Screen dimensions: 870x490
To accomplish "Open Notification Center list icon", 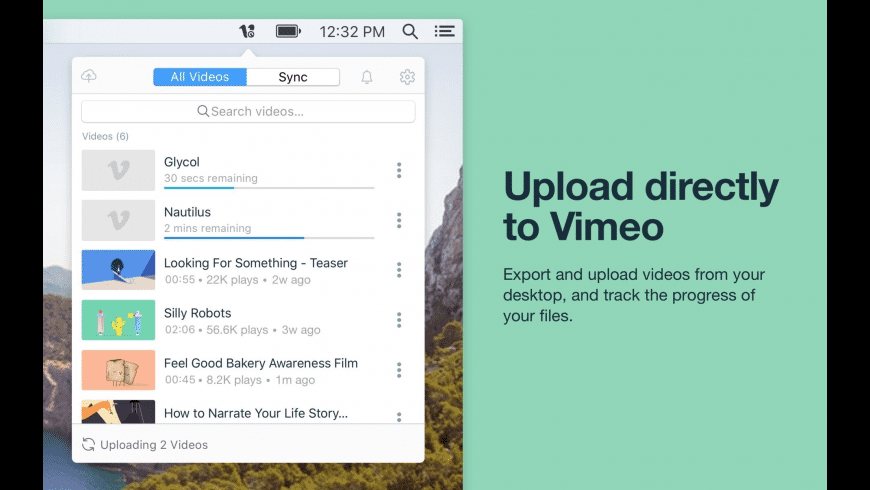I will point(444,31).
